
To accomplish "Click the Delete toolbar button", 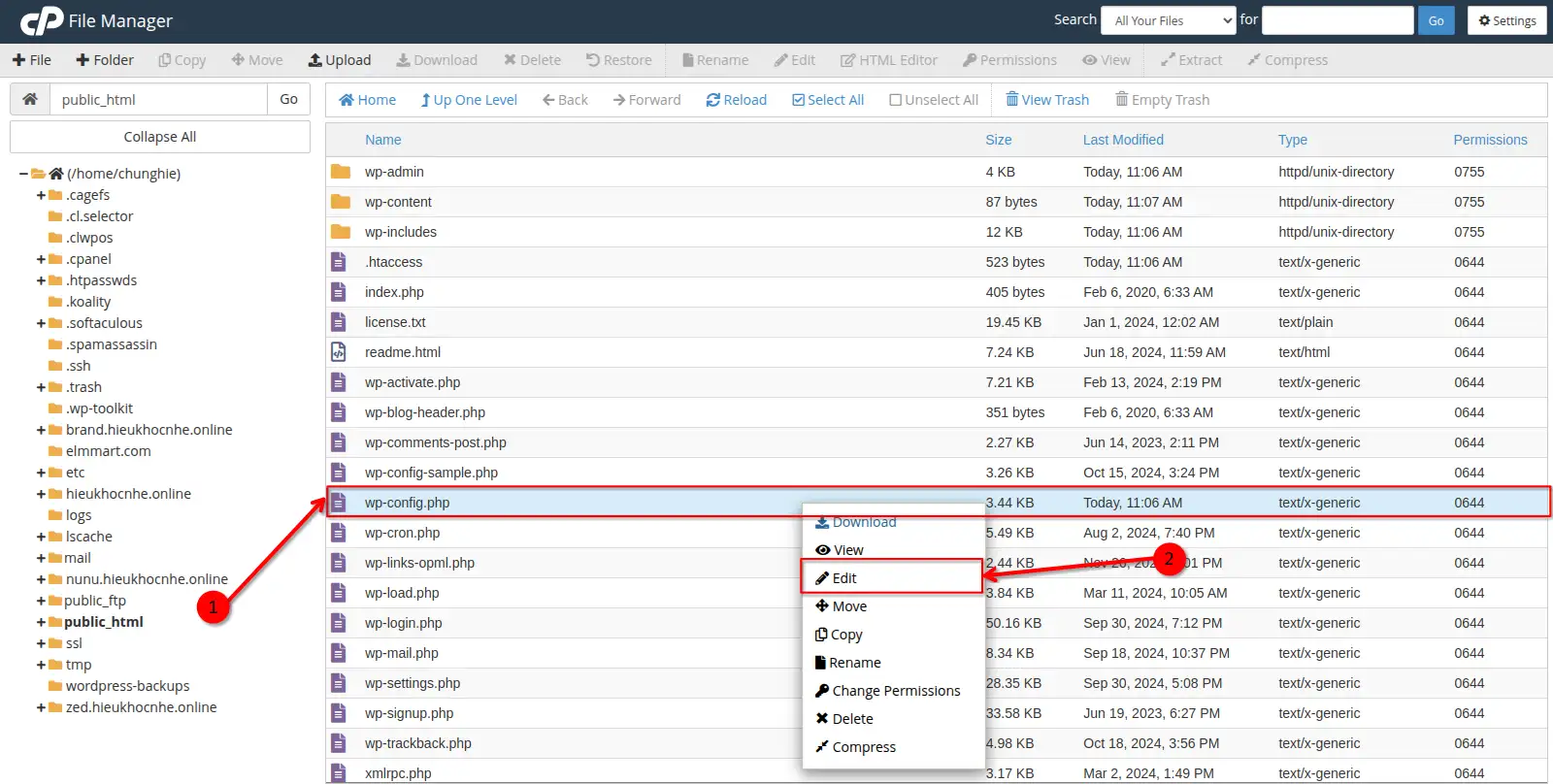I will (532, 60).
